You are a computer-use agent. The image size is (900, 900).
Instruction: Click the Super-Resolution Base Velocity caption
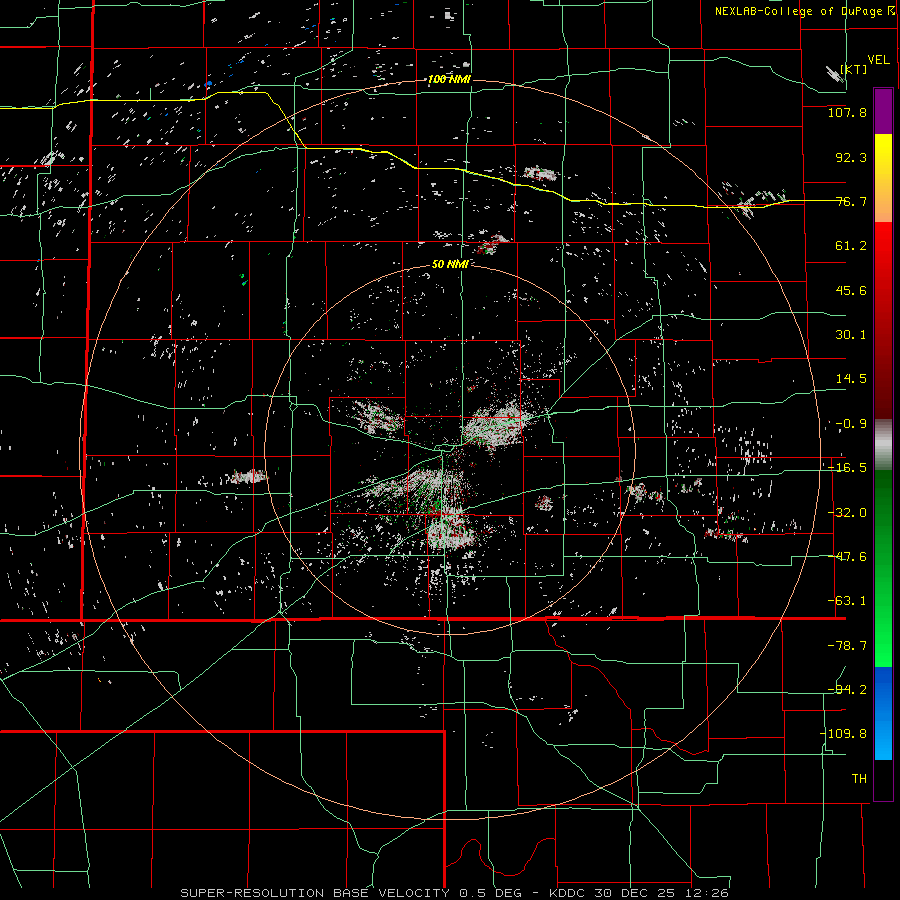pyautogui.click(x=455, y=893)
